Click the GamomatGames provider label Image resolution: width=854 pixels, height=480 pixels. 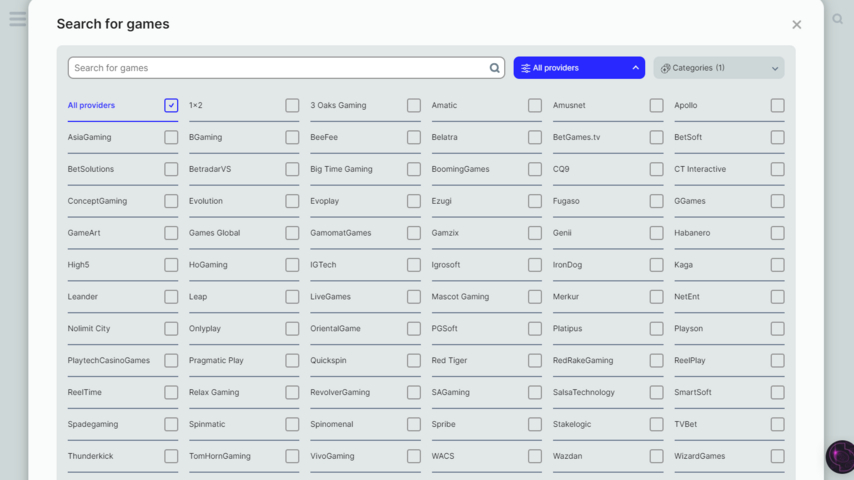point(340,233)
